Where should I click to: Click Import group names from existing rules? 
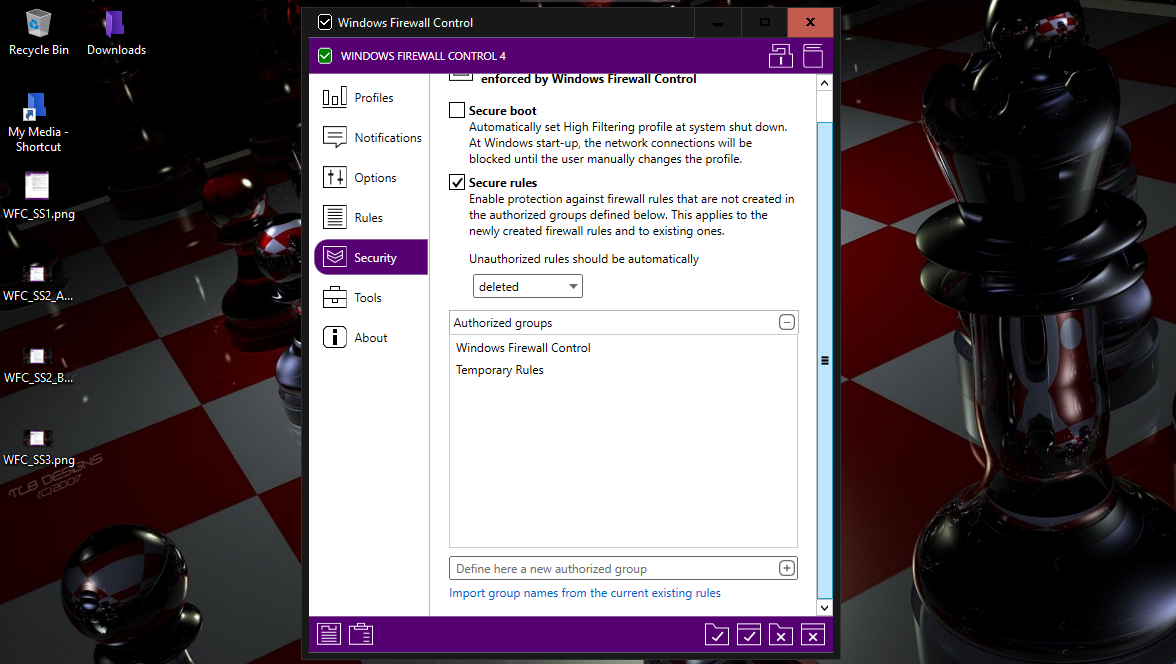click(x=585, y=593)
